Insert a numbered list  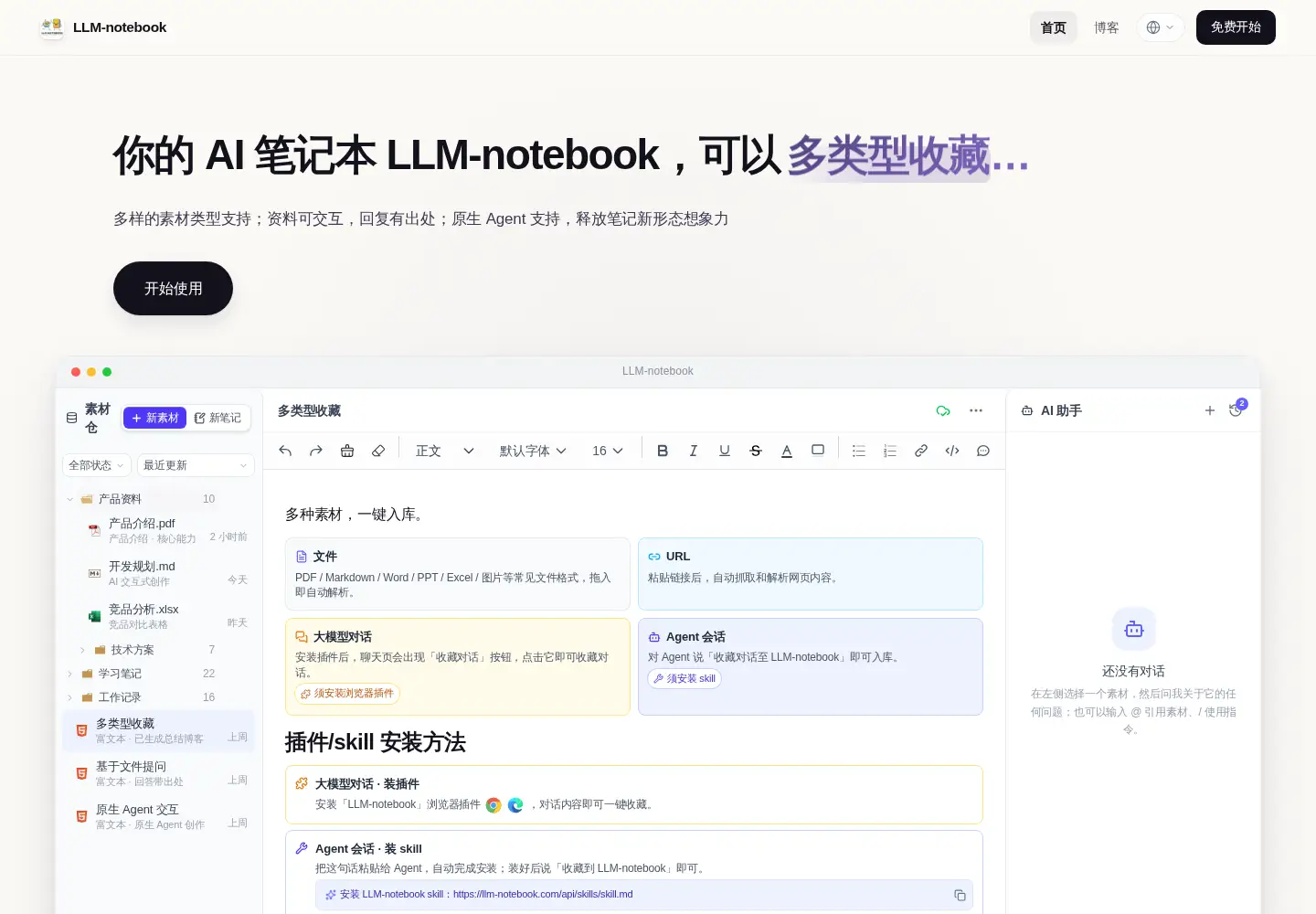click(x=890, y=451)
